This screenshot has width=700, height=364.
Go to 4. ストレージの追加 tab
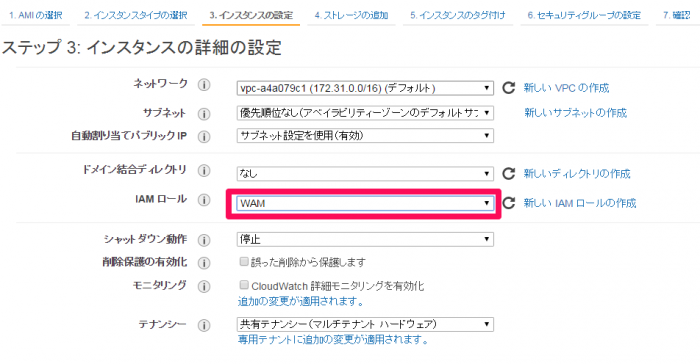pyautogui.click(x=351, y=15)
